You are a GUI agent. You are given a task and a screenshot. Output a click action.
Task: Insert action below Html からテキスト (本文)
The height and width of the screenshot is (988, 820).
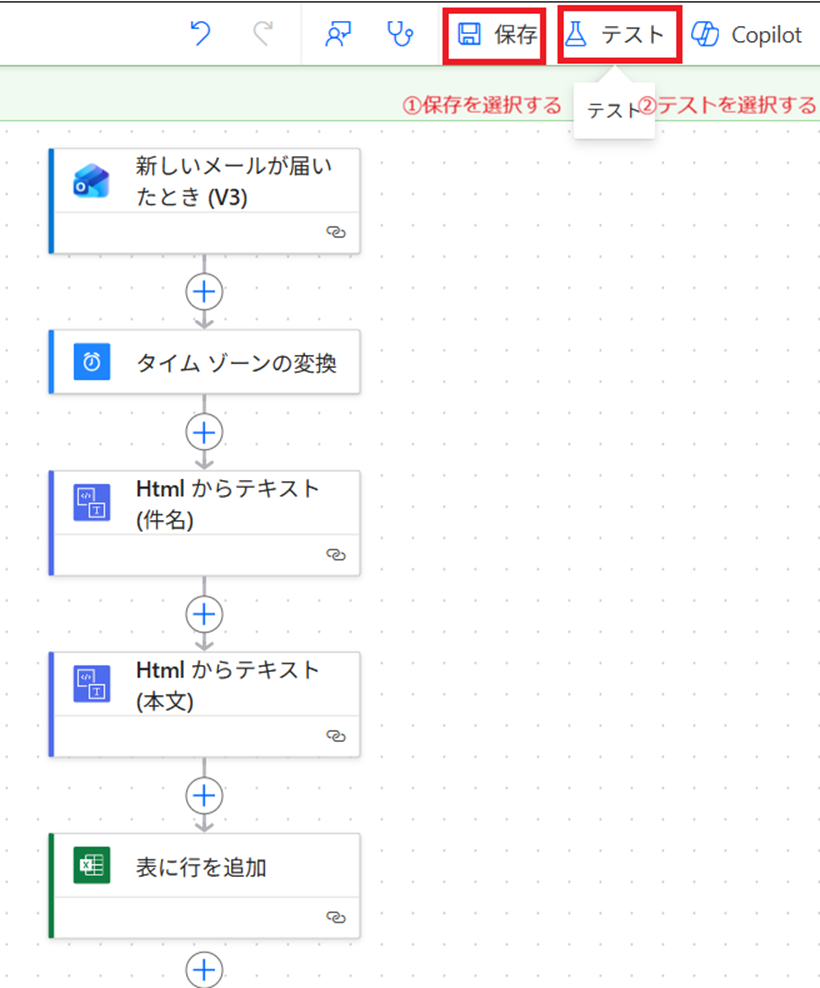pos(204,794)
